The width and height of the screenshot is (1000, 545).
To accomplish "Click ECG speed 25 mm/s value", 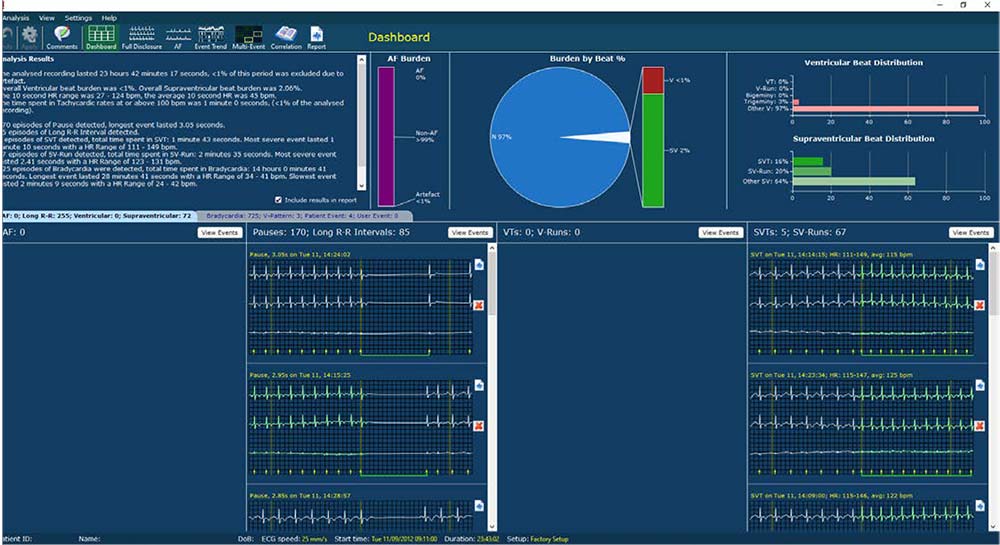I will point(313,539).
